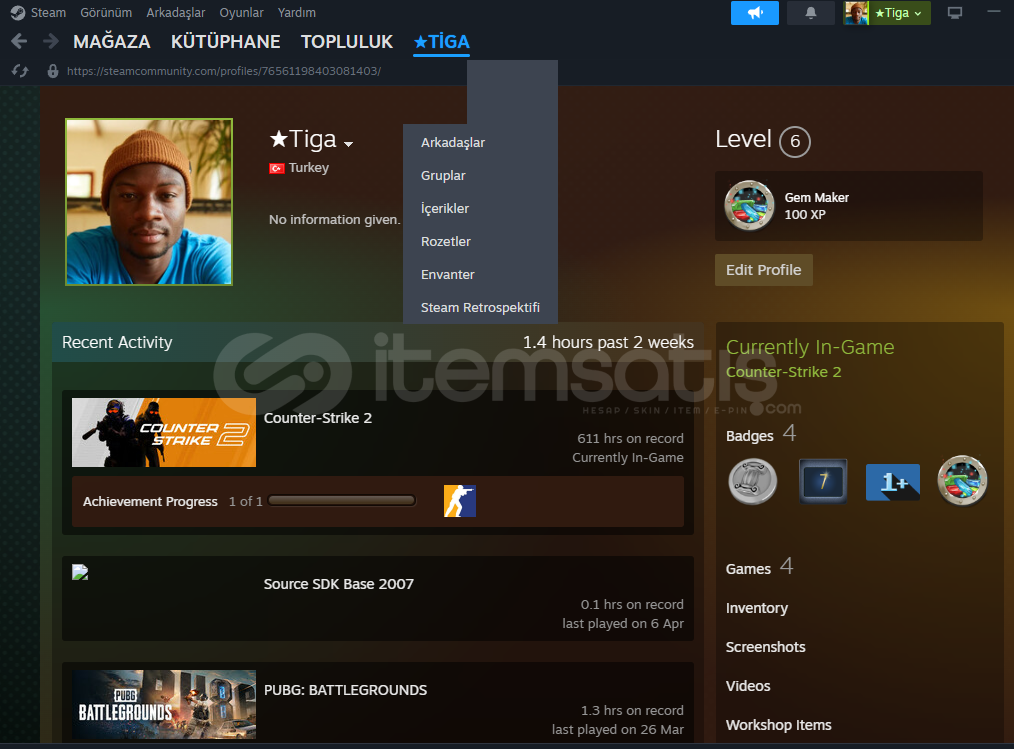Click the level 6 circle badge

pyautogui.click(x=795, y=141)
